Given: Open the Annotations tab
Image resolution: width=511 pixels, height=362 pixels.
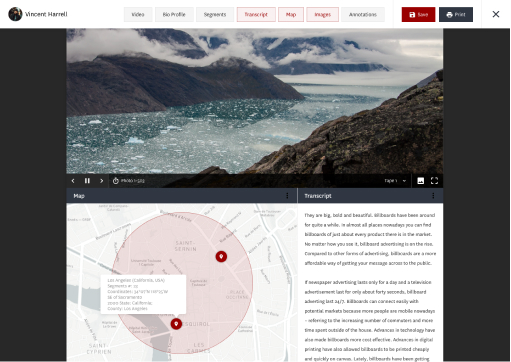Looking at the screenshot, I should click(x=363, y=14).
